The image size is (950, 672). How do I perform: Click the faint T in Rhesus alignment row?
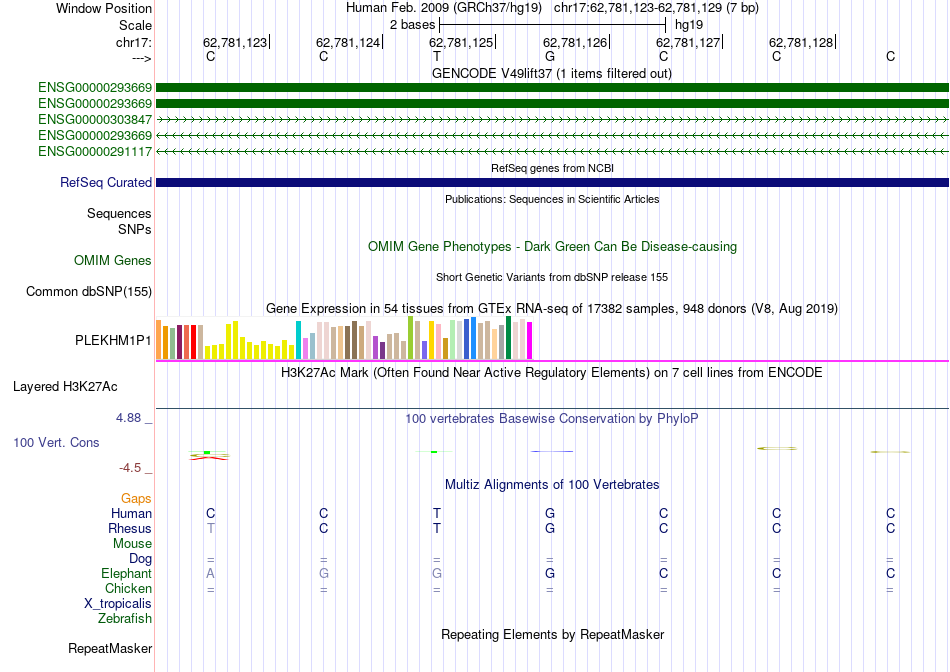pos(210,528)
